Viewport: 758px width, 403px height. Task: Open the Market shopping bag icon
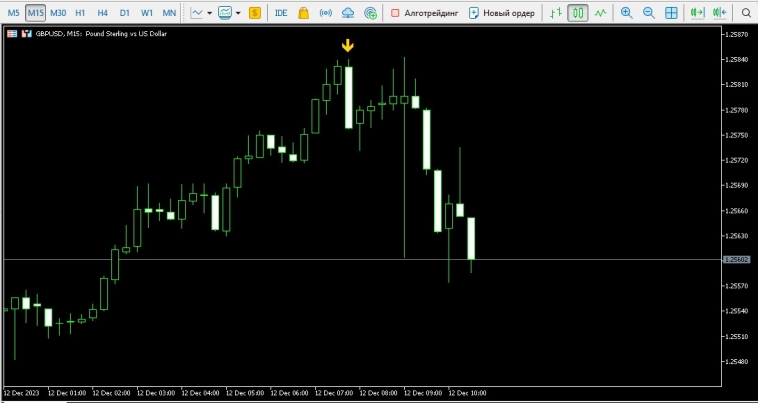pos(304,13)
